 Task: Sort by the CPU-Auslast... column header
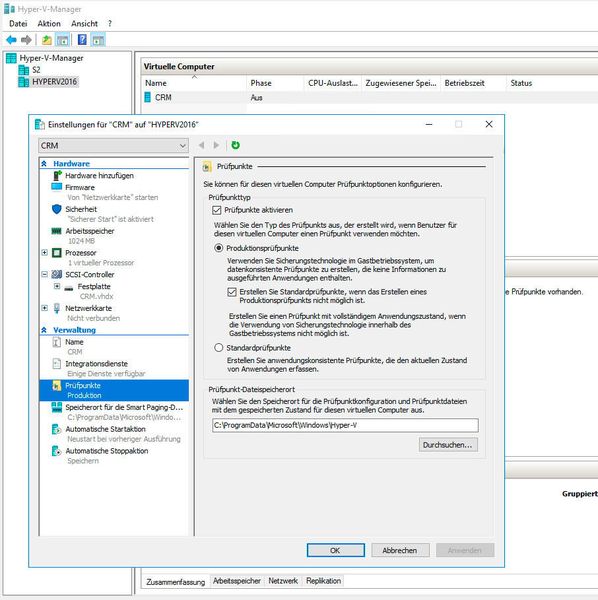[332, 83]
